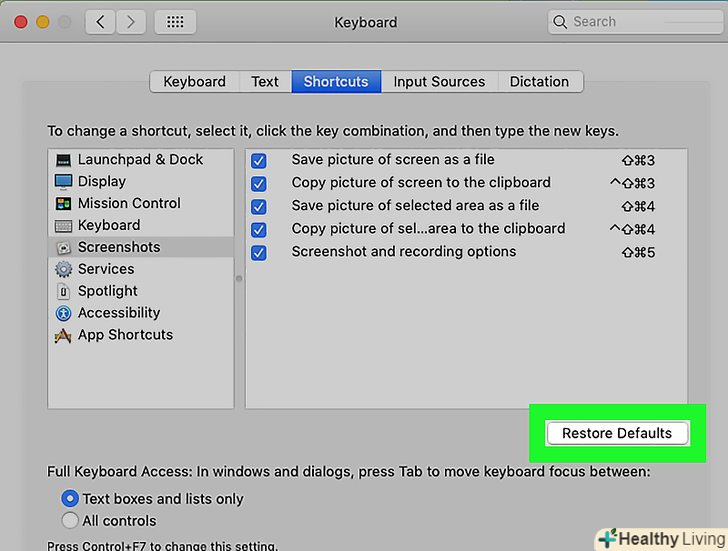Switch to the Input Sources tab
The image size is (728, 551).
coord(439,82)
